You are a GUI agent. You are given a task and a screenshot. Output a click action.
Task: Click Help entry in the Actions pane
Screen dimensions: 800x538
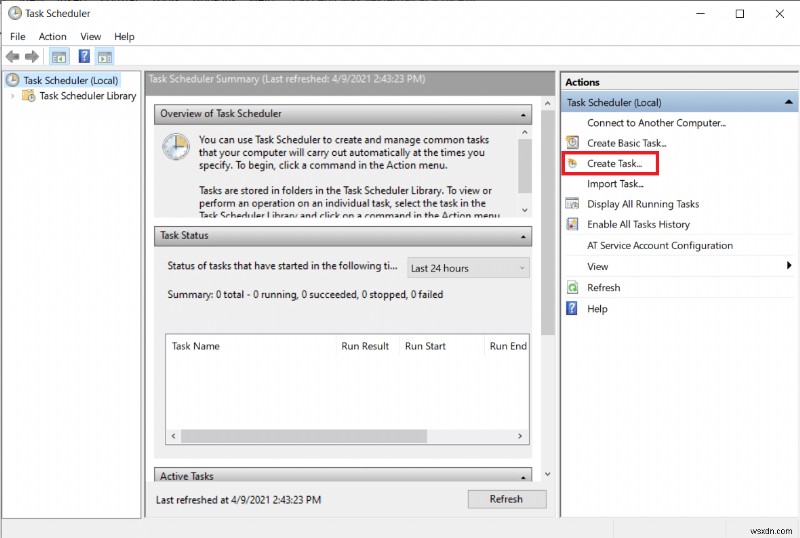[x=597, y=309]
